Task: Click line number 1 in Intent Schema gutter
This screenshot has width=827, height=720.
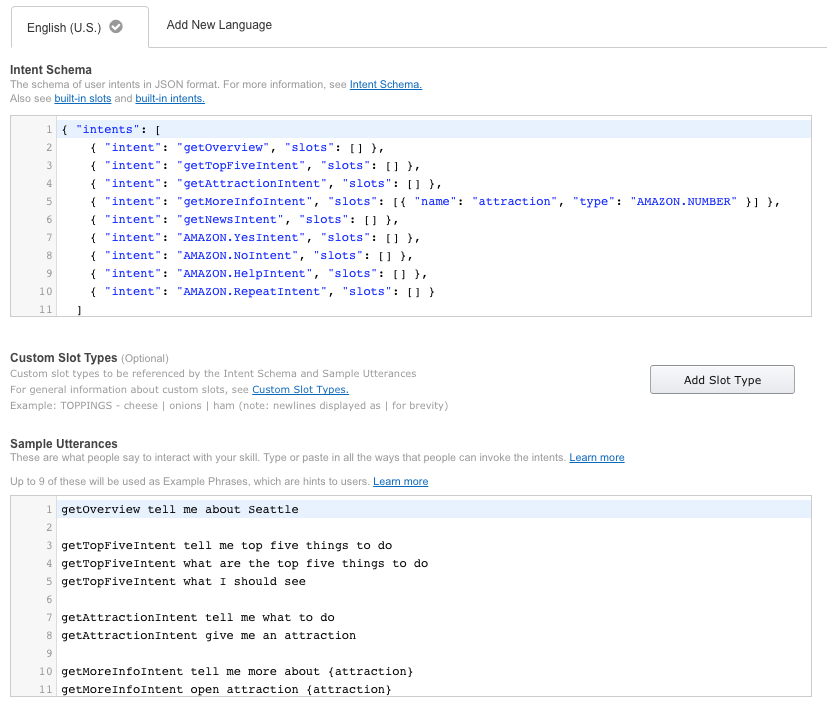Action: click(x=48, y=130)
